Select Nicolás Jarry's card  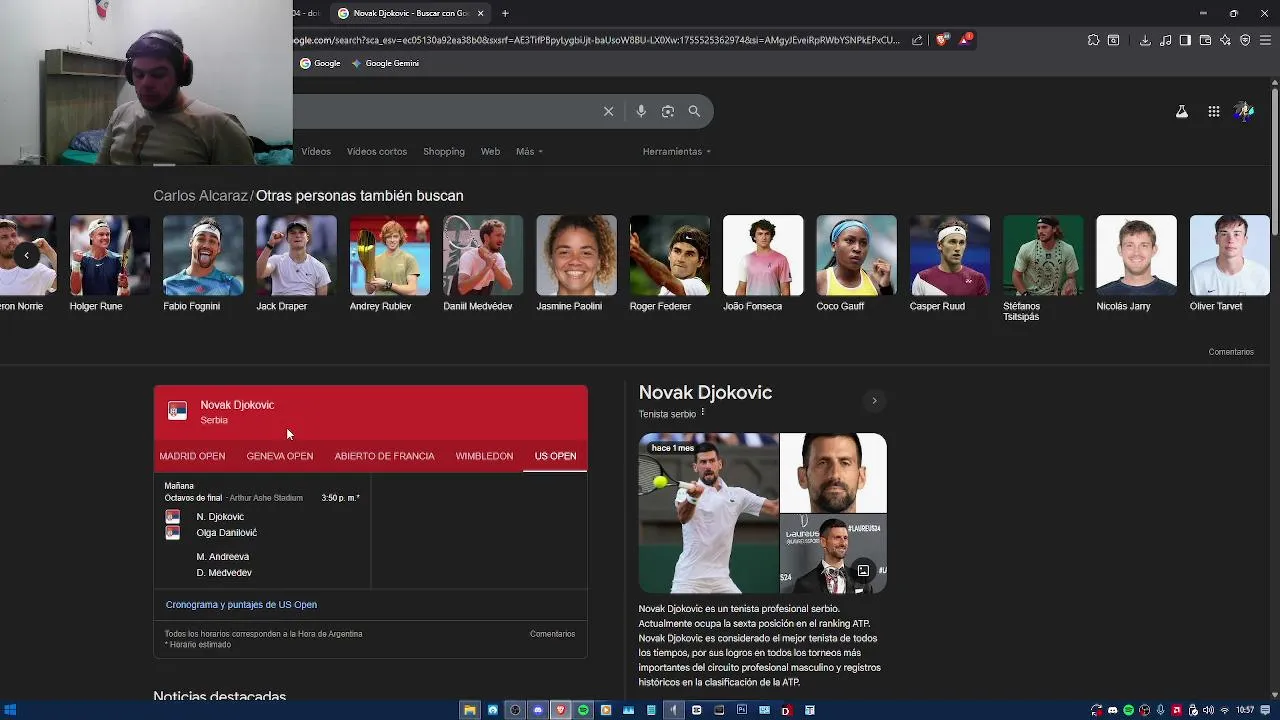tap(1136, 264)
